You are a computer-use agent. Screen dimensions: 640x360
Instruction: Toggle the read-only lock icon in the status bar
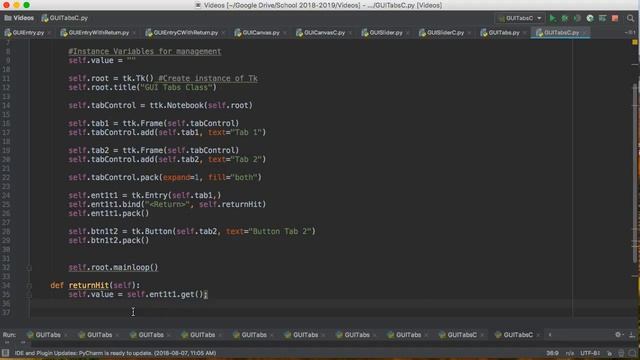click(x=609, y=353)
